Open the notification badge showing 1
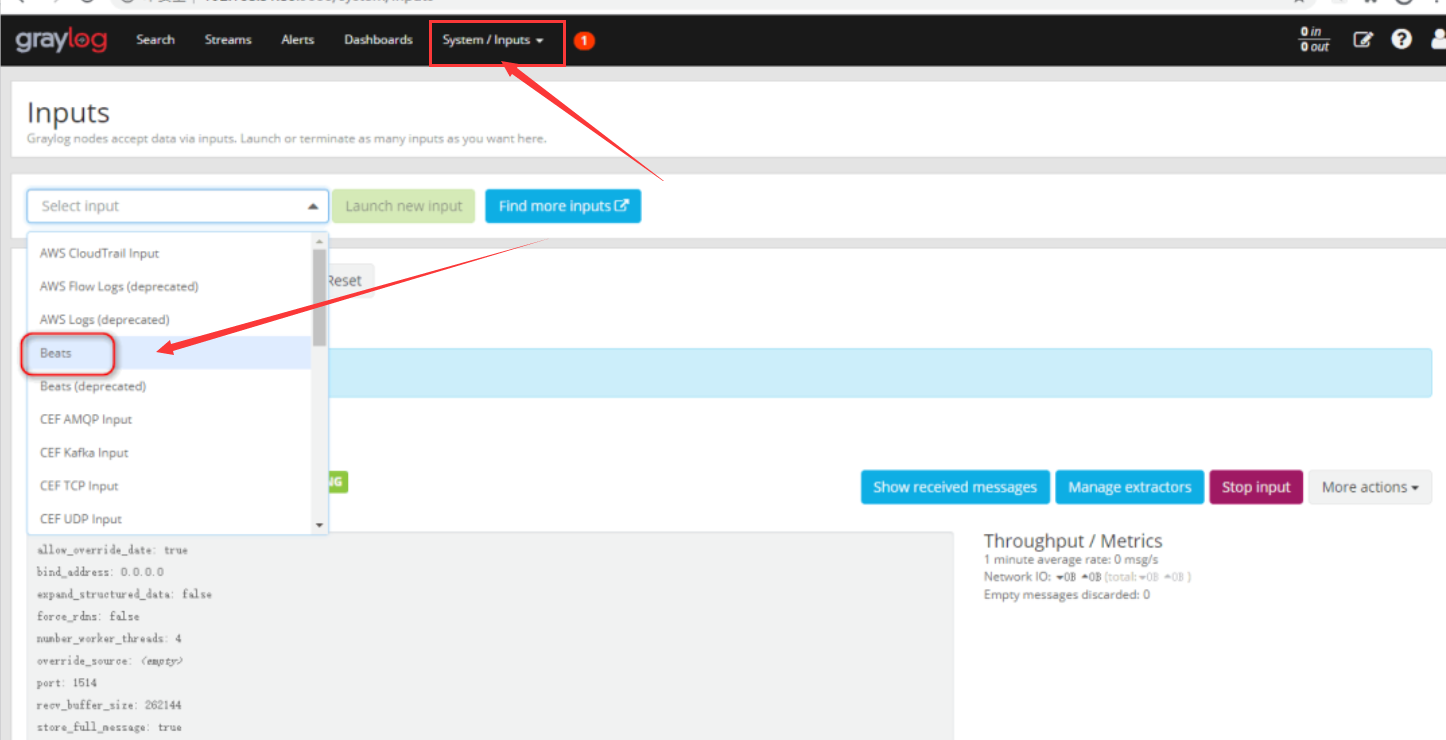Image resolution: width=1446 pixels, height=740 pixels. pos(584,41)
